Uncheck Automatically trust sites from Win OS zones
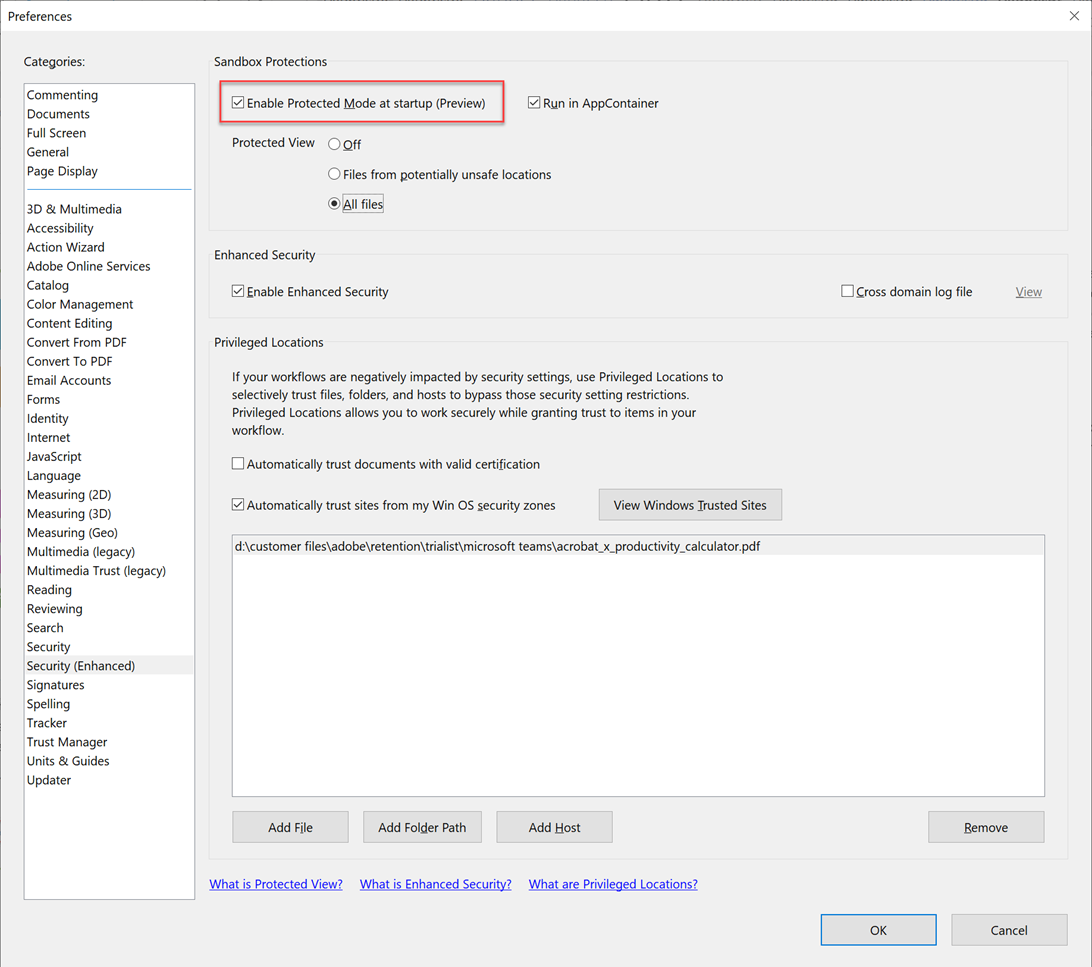Image resolution: width=1092 pixels, height=967 pixels. pyautogui.click(x=238, y=505)
